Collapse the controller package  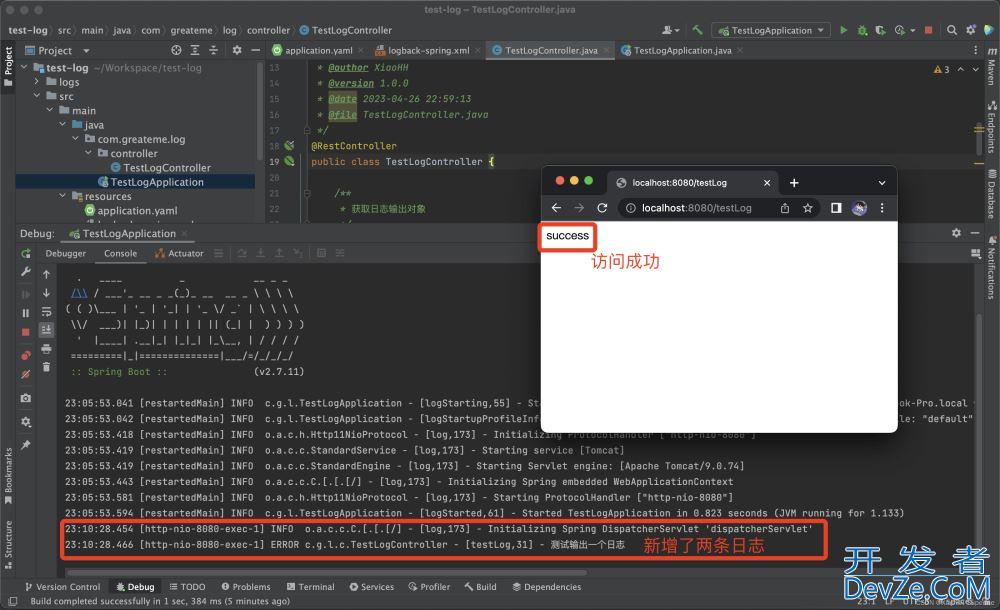click(x=88, y=153)
